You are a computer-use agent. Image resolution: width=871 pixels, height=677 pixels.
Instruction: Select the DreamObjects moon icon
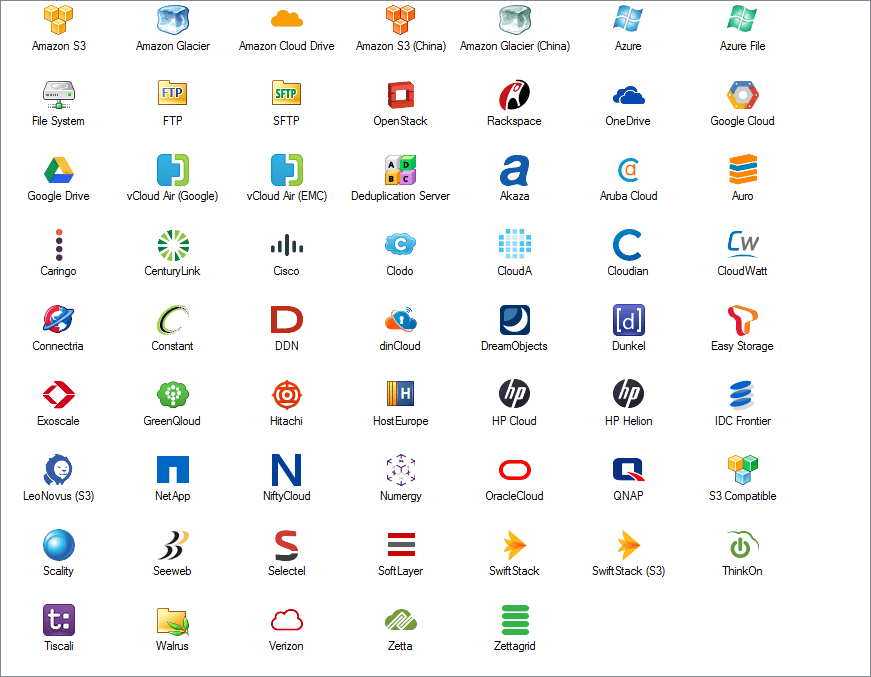[514, 320]
